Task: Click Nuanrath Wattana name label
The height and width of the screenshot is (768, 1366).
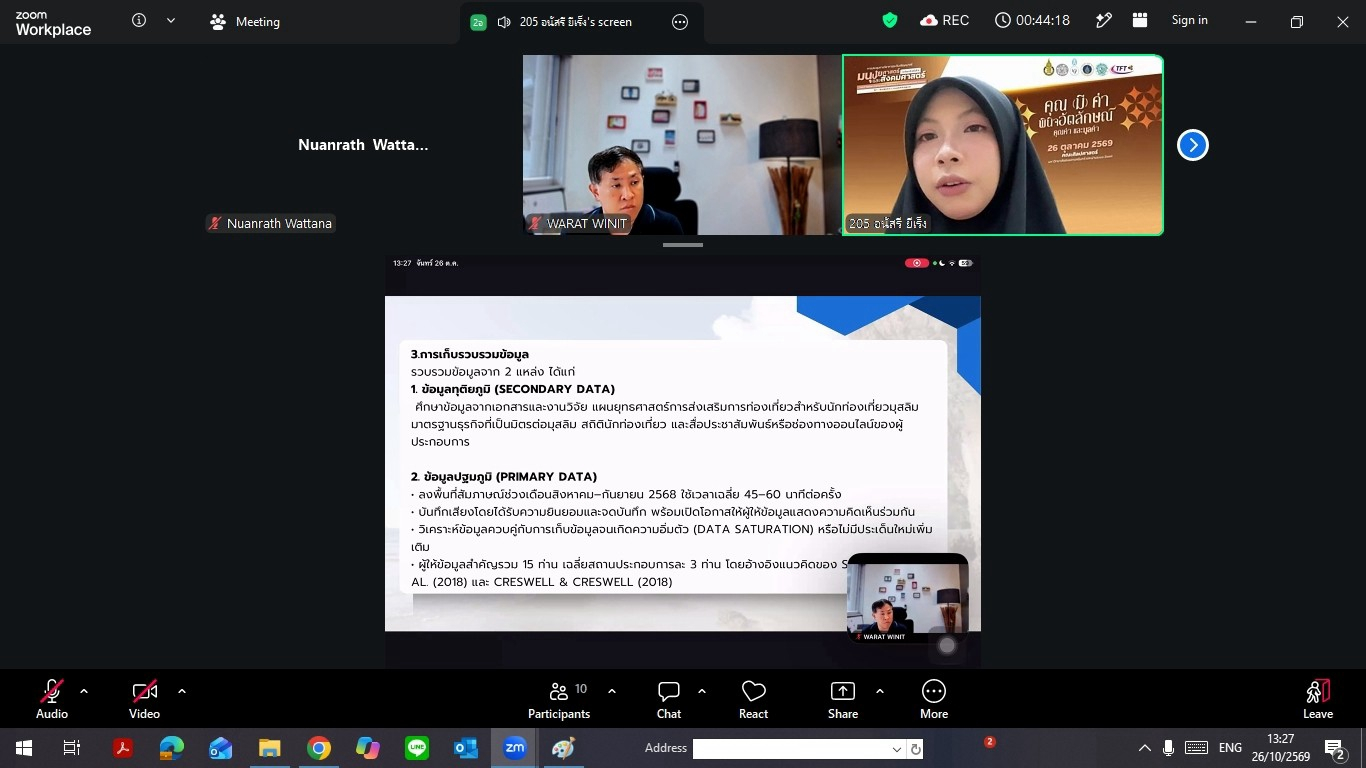Action: (270, 224)
